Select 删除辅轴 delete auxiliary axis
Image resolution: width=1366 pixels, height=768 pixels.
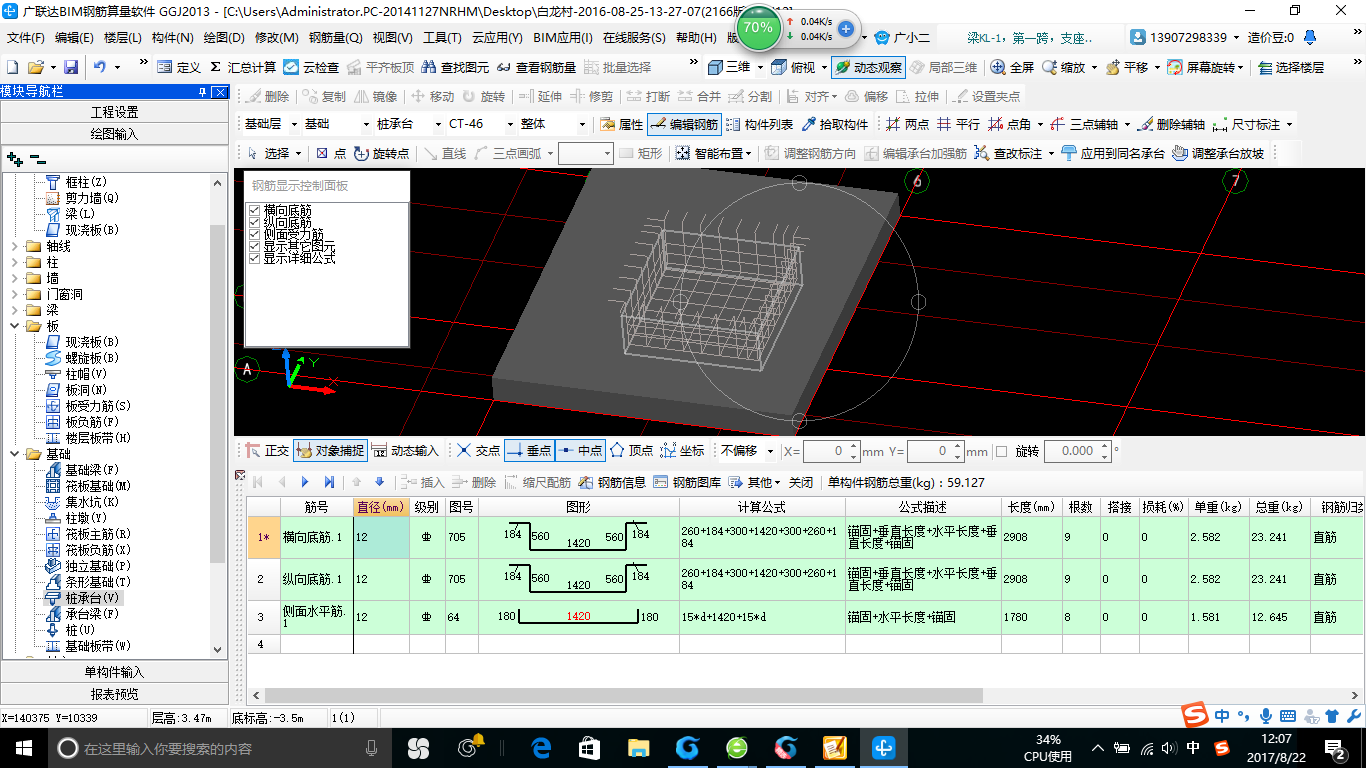pyautogui.click(x=1171, y=124)
